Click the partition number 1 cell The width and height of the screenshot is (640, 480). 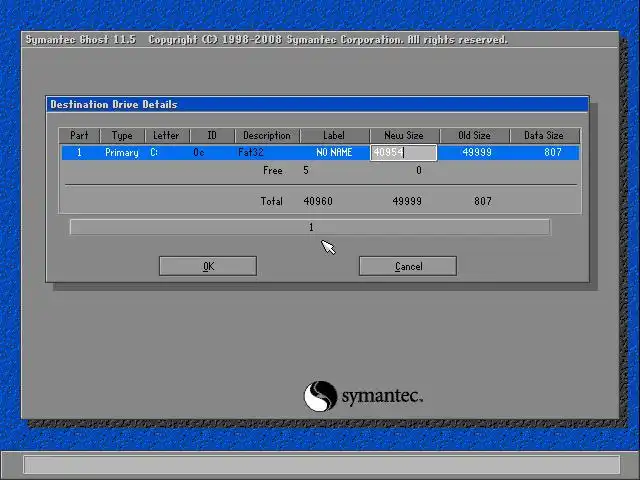79,153
